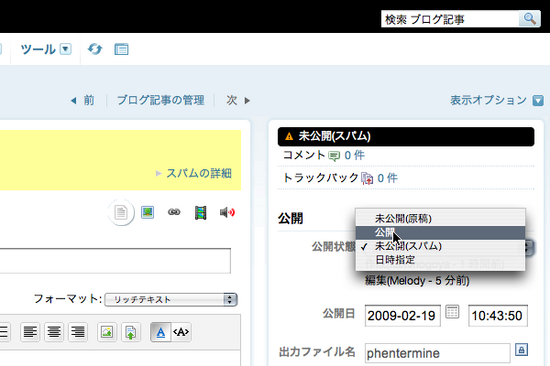This screenshot has height=366, width=550.
Task: Select 未公開(スパム) in status dropdown
Action: click(440, 246)
